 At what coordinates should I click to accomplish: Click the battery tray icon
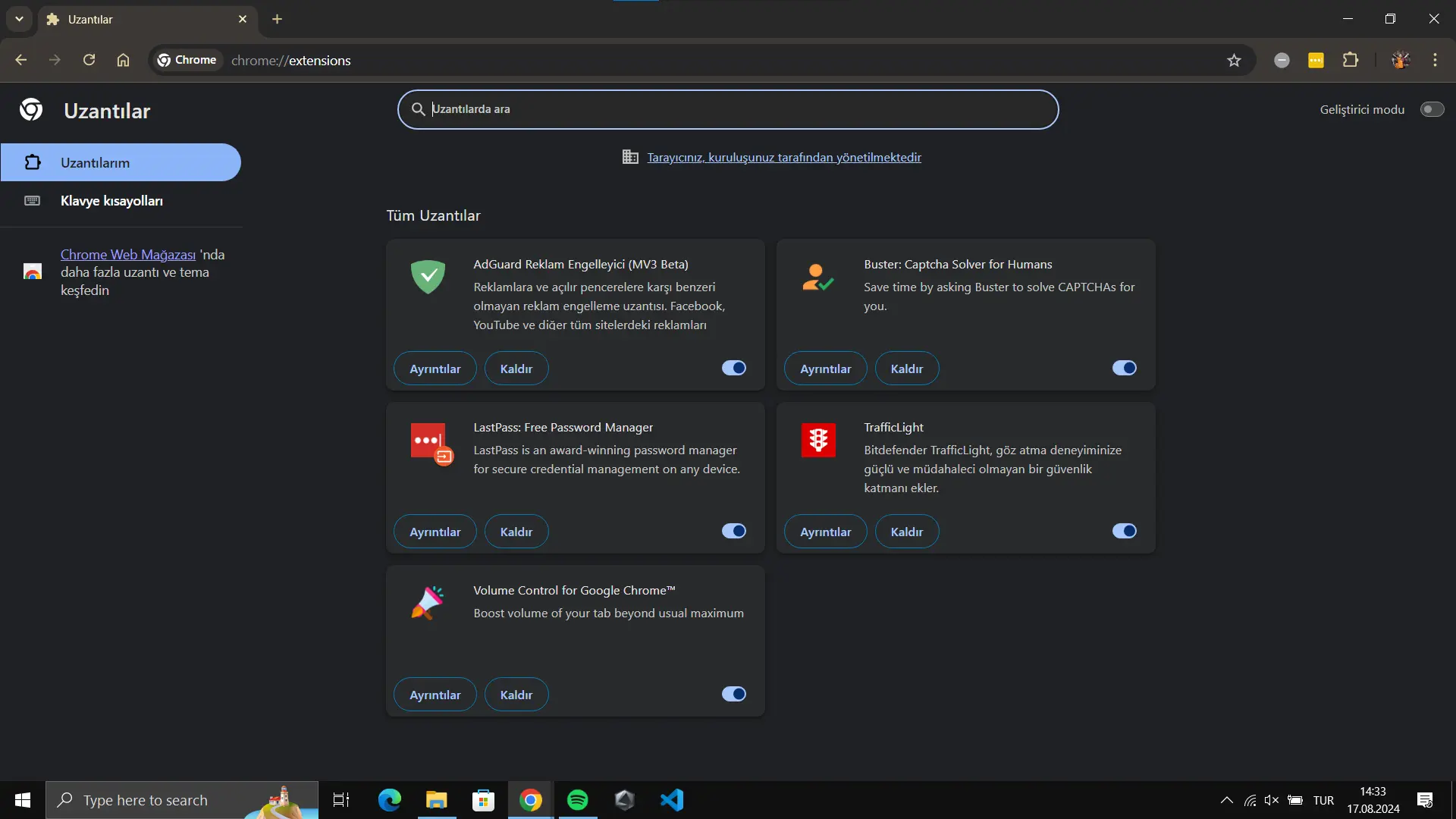(x=1295, y=800)
